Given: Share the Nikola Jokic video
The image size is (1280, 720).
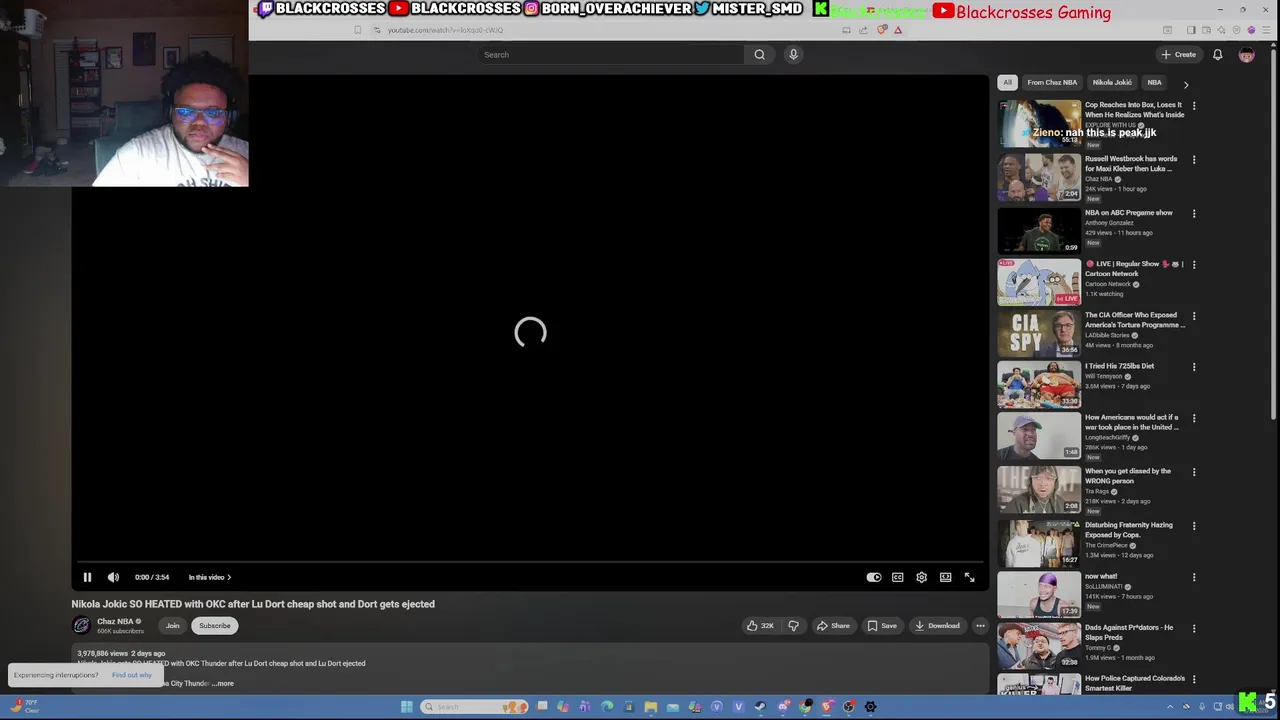Looking at the screenshot, I should coord(833,626).
